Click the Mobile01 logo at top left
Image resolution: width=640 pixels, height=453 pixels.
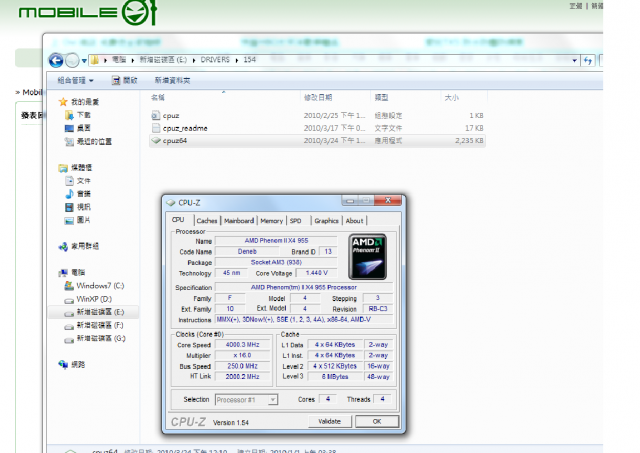coord(88,12)
